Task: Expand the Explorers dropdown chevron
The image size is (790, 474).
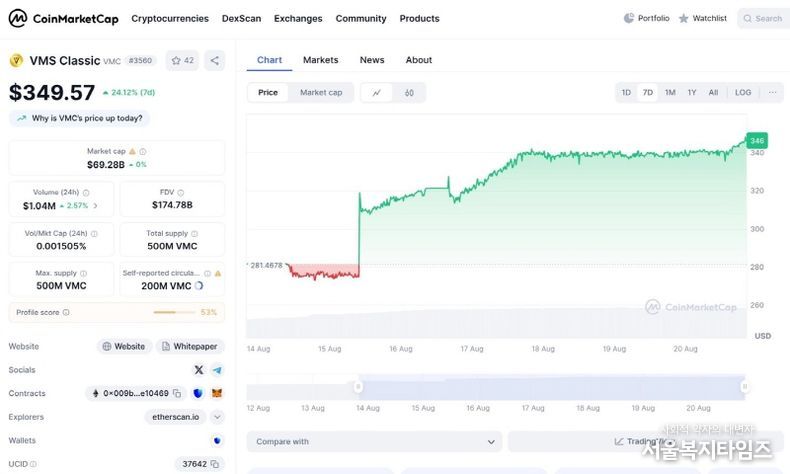Action: (217, 417)
